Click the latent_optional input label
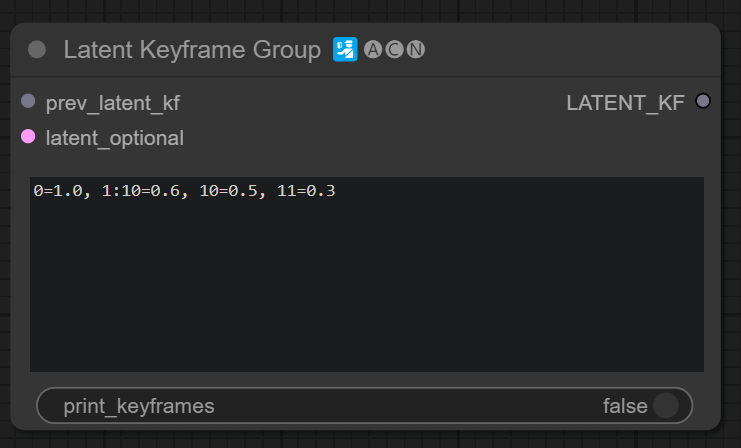Image resolution: width=741 pixels, height=448 pixels. [115, 138]
